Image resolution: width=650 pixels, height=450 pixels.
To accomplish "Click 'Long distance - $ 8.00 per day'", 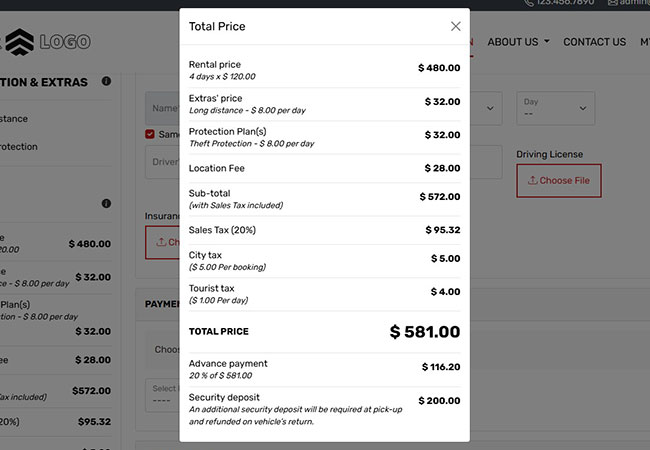I will (247, 110).
